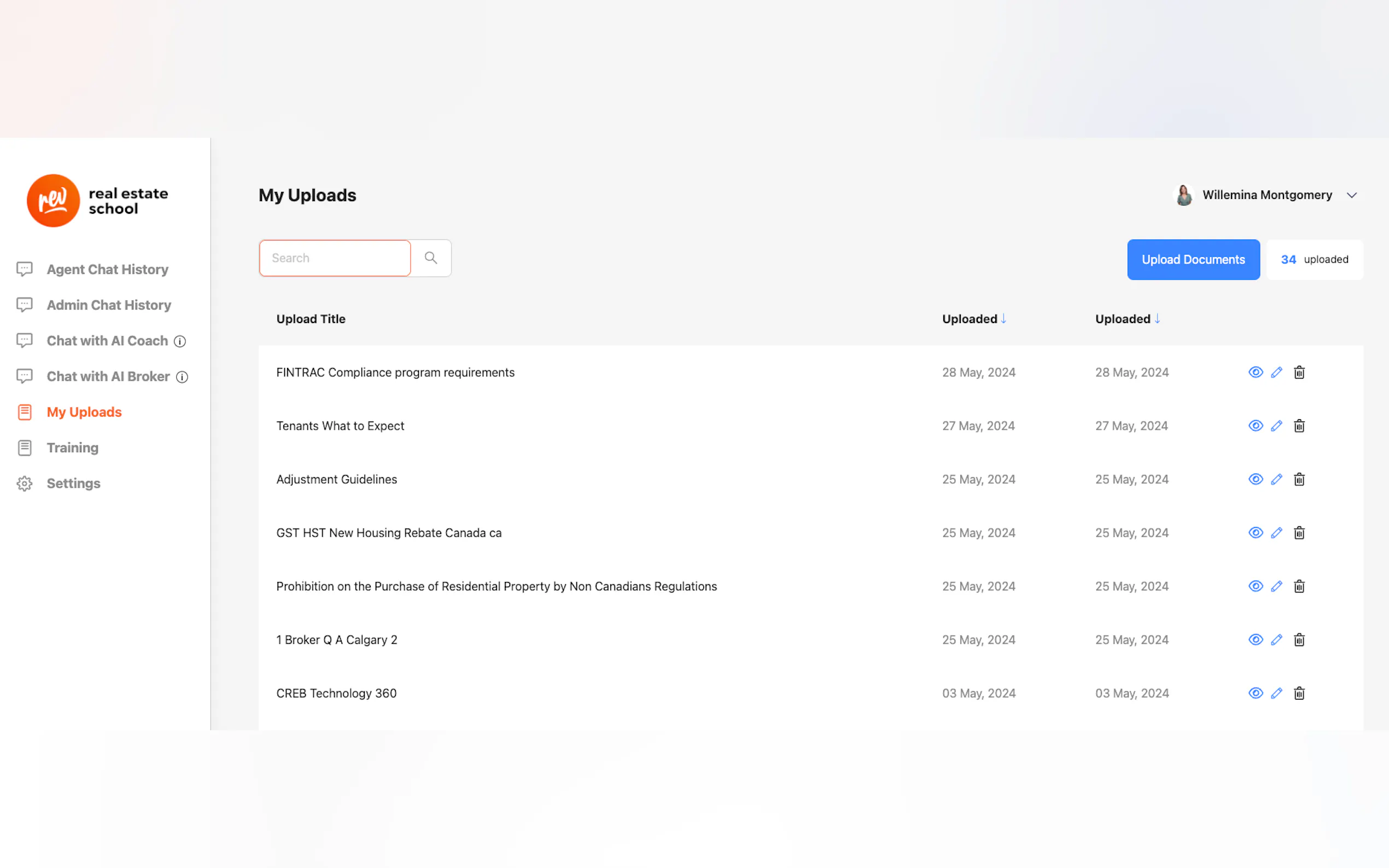Edit the Adjustment Guidelines upload title
This screenshot has width=1389, height=868.
[1276, 479]
